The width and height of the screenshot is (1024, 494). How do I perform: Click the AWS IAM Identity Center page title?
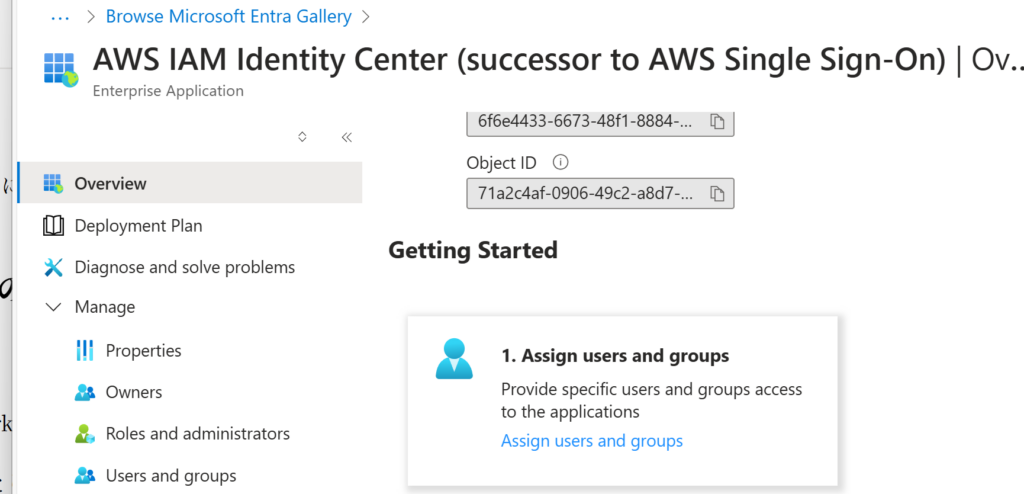519,59
